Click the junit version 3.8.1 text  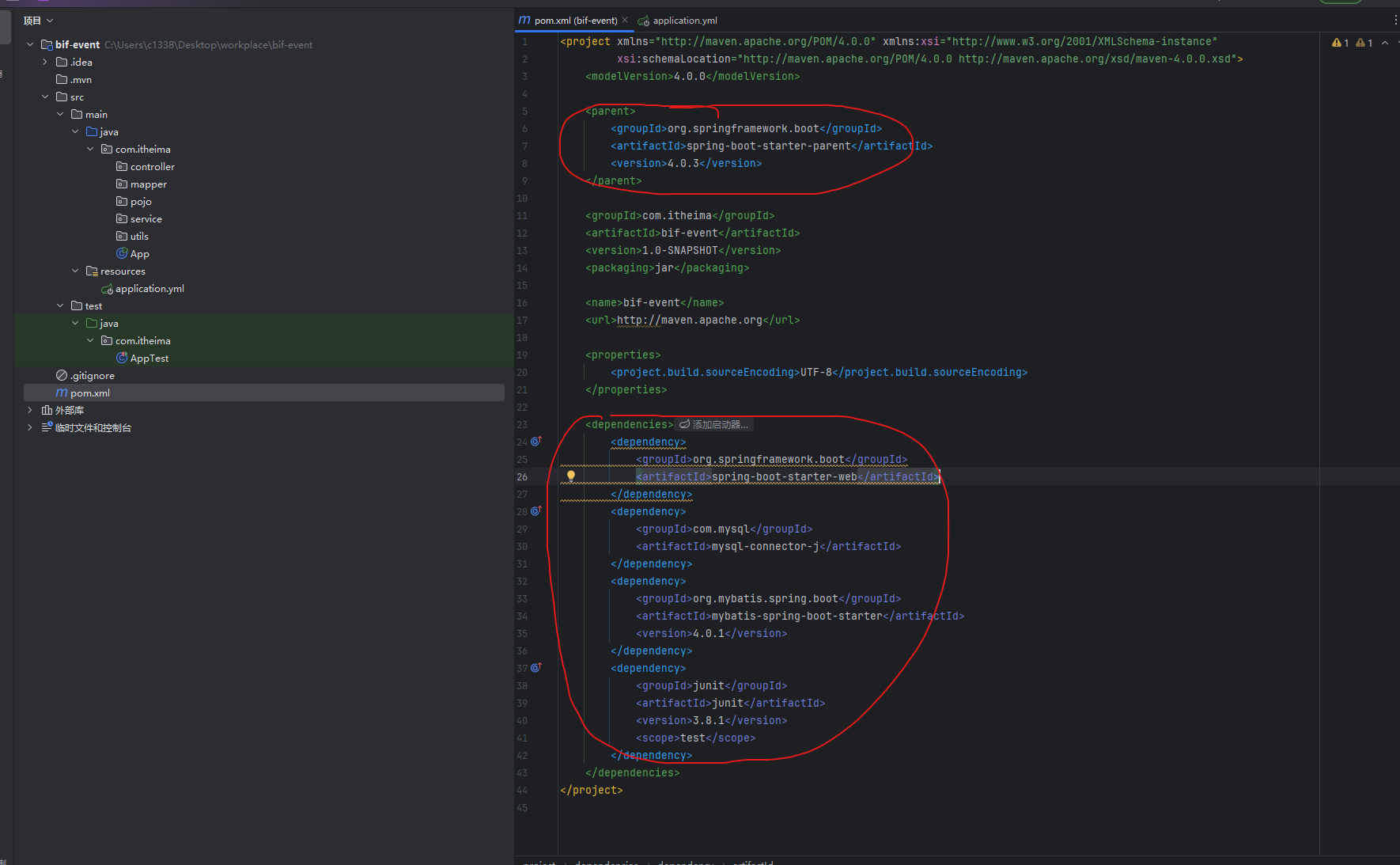[x=709, y=721]
